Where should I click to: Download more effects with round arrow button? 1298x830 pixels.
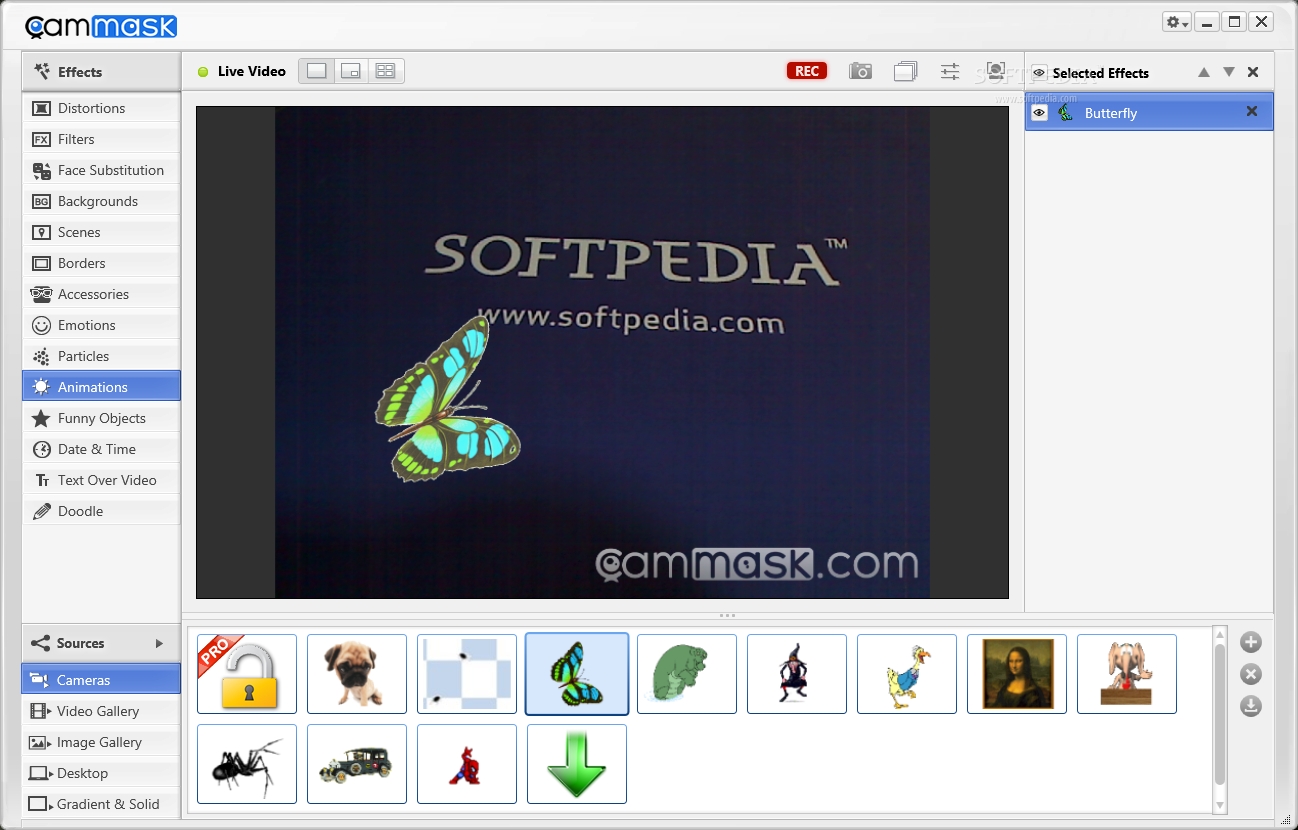(1251, 706)
